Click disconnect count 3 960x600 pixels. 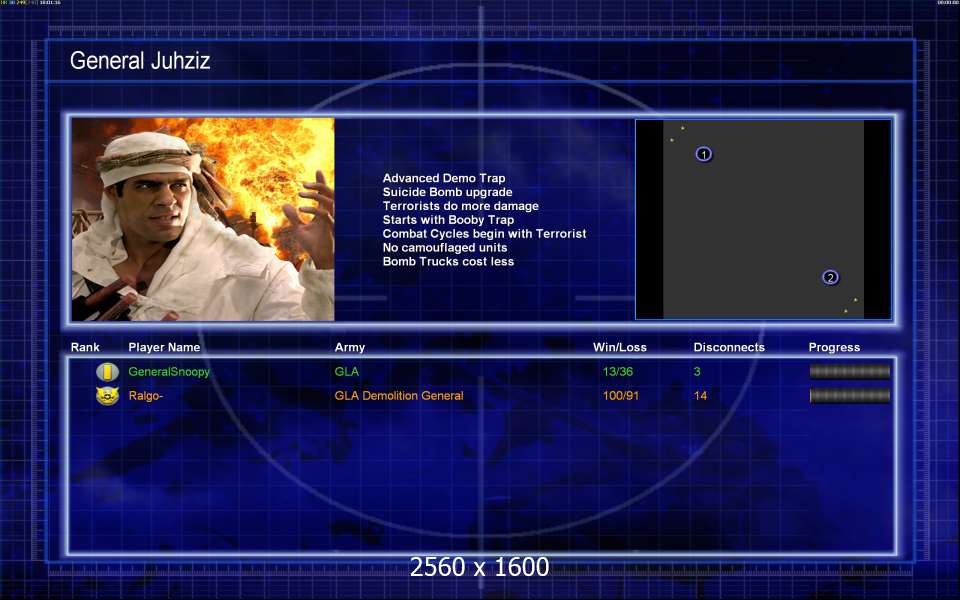coord(697,372)
